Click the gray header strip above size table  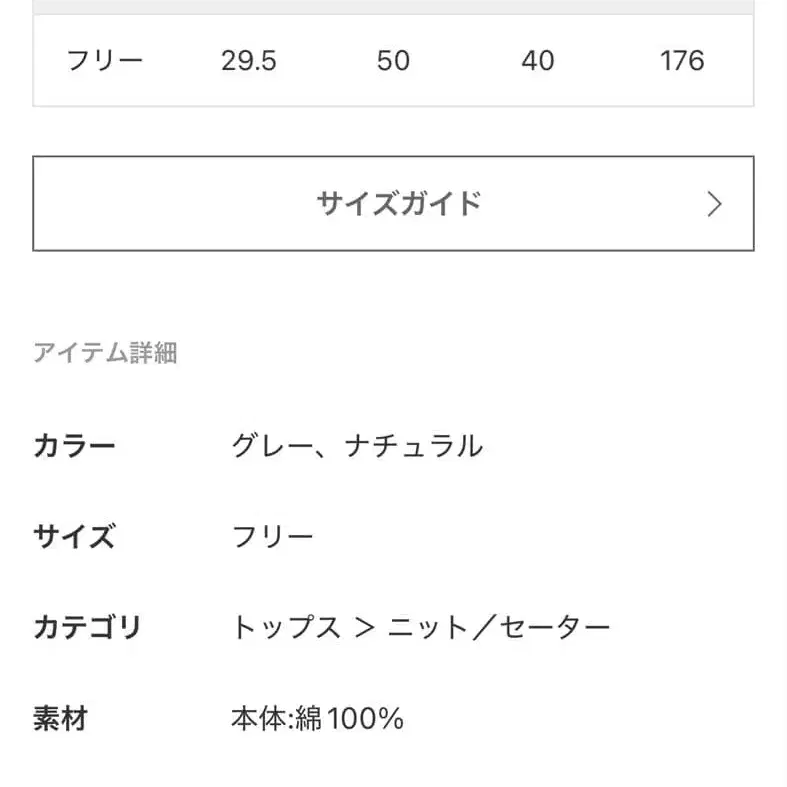click(x=393, y=6)
